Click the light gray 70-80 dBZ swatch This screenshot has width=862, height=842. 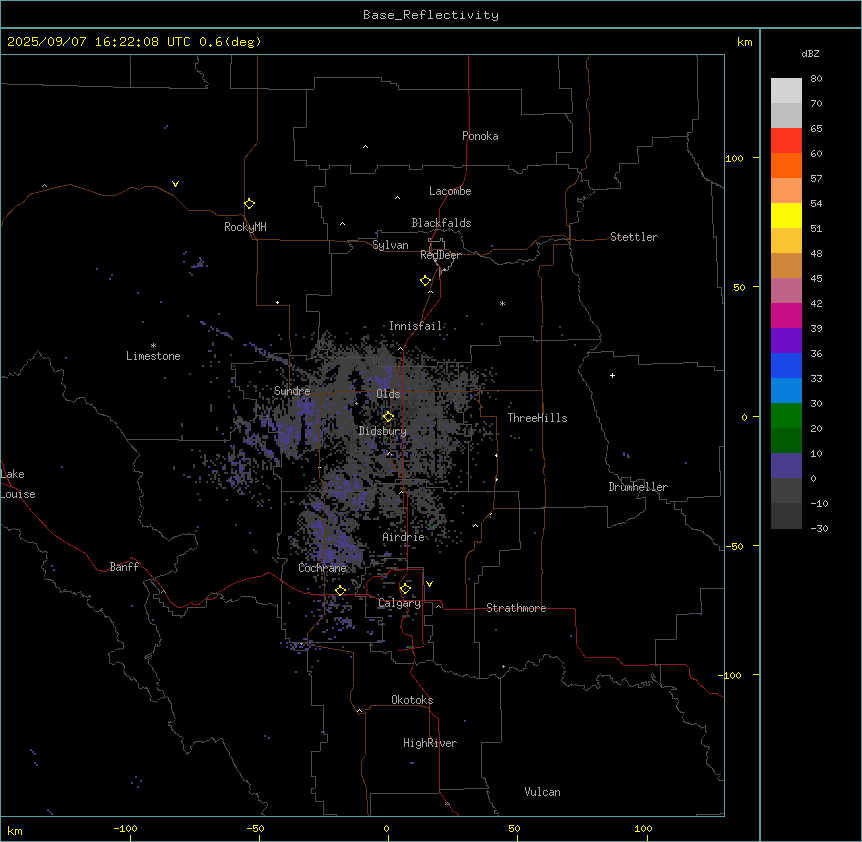(786, 91)
